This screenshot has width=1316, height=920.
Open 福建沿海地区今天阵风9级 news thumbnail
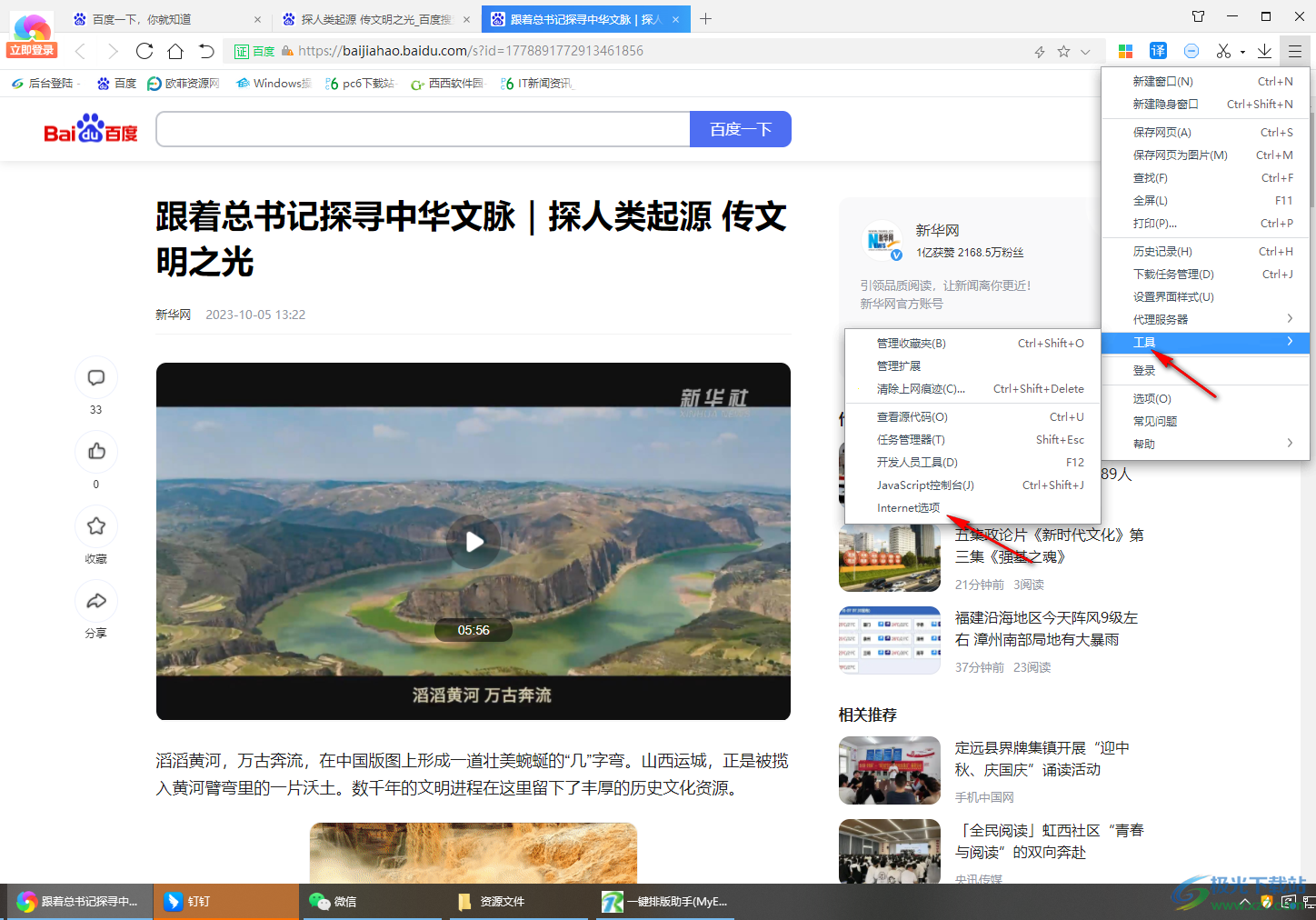890,641
